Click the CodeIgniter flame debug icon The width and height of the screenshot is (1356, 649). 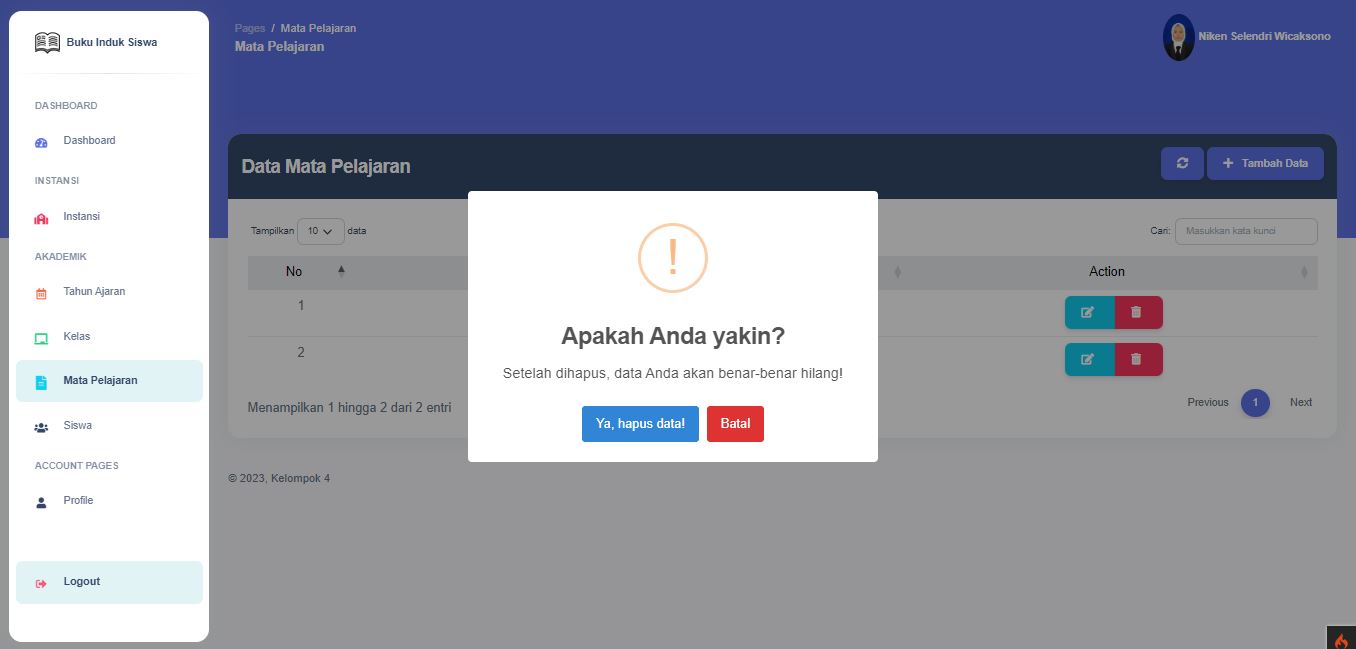tap(1341, 639)
